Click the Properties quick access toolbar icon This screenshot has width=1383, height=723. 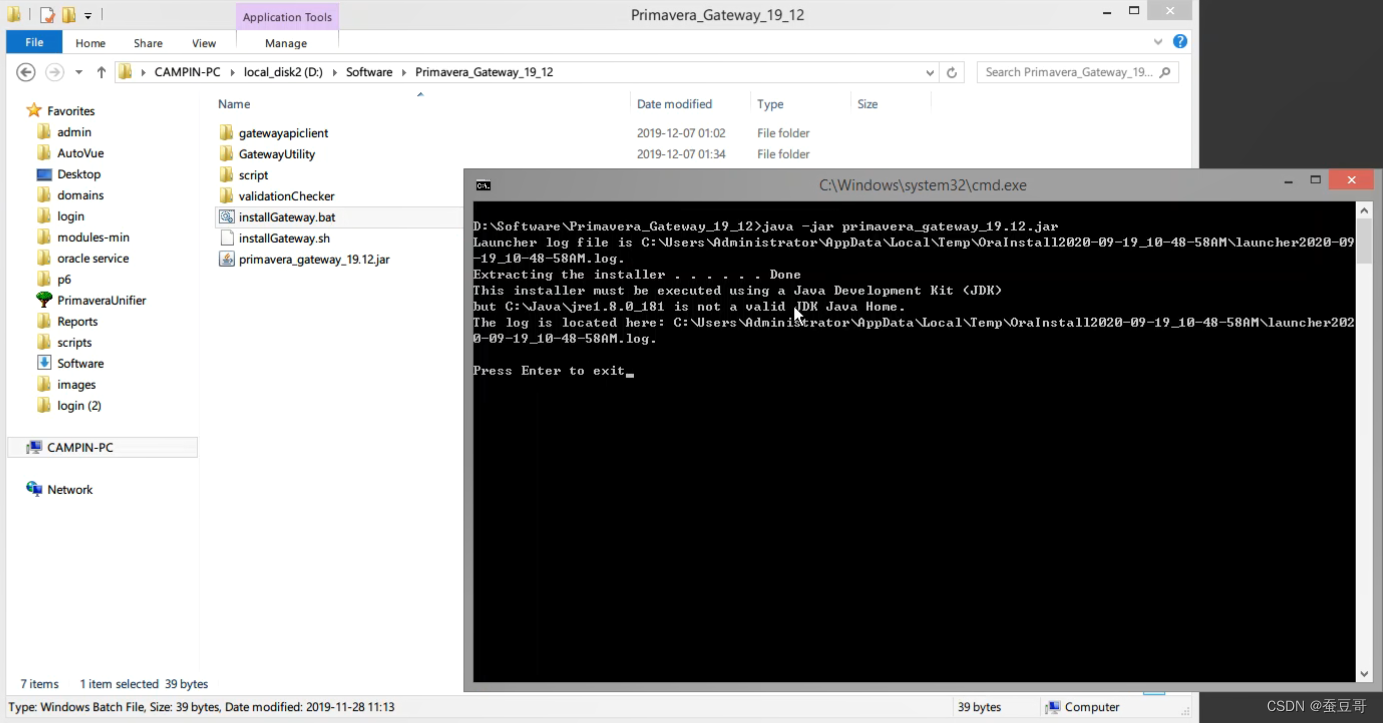(47, 15)
